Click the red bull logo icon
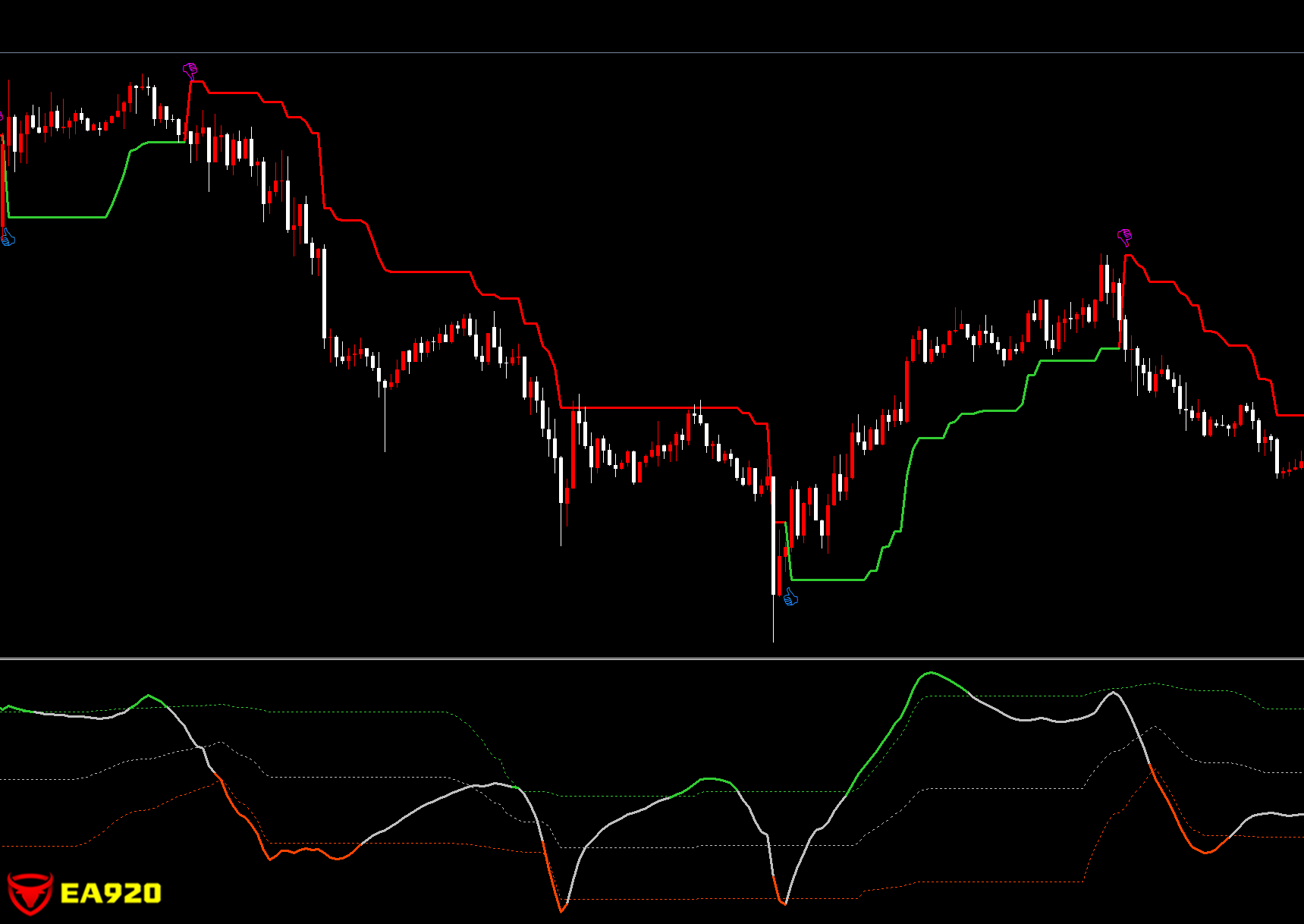Image resolution: width=1304 pixels, height=924 pixels. (30, 893)
